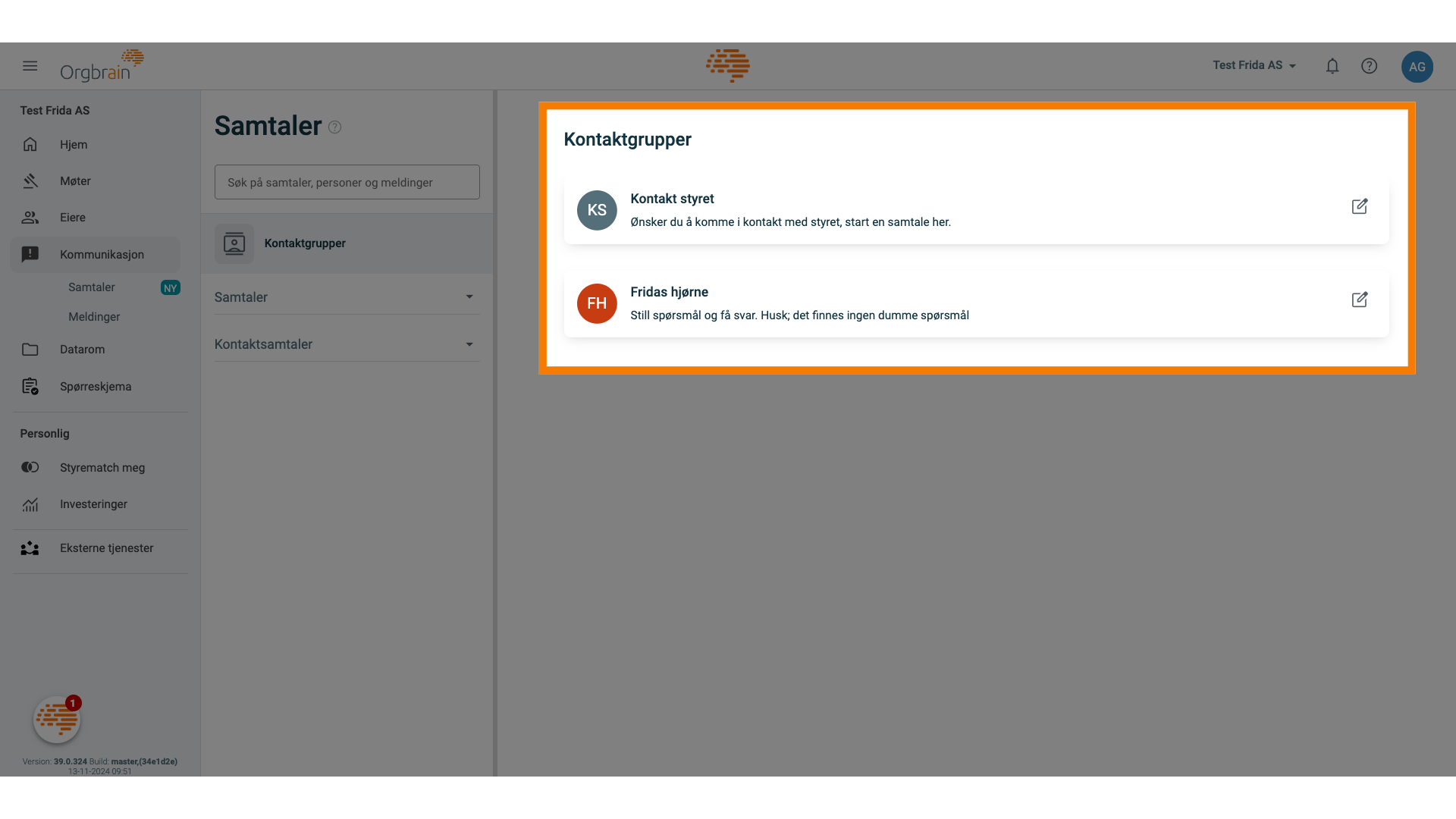Viewport: 1456px width, 819px height.
Task: Click version 39.0.324 build text
Action: 99,761
